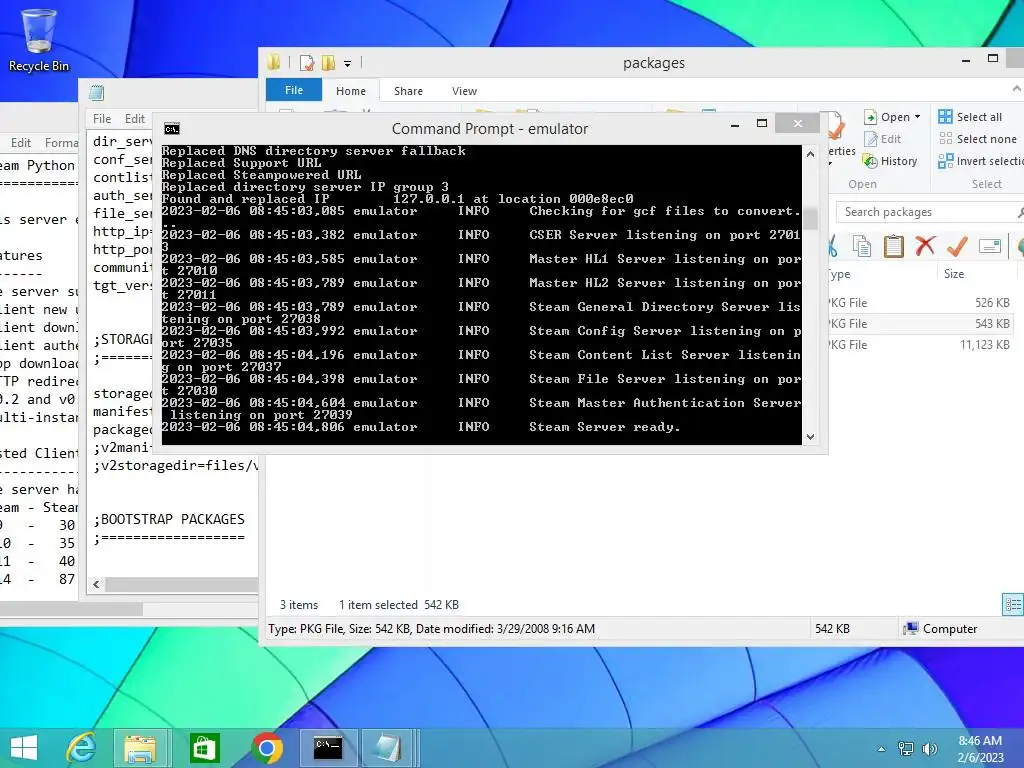Switch to the Share ribbon tab
Viewport: 1024px width, 768px height.
pyautogui.click(x=408, y=91)
